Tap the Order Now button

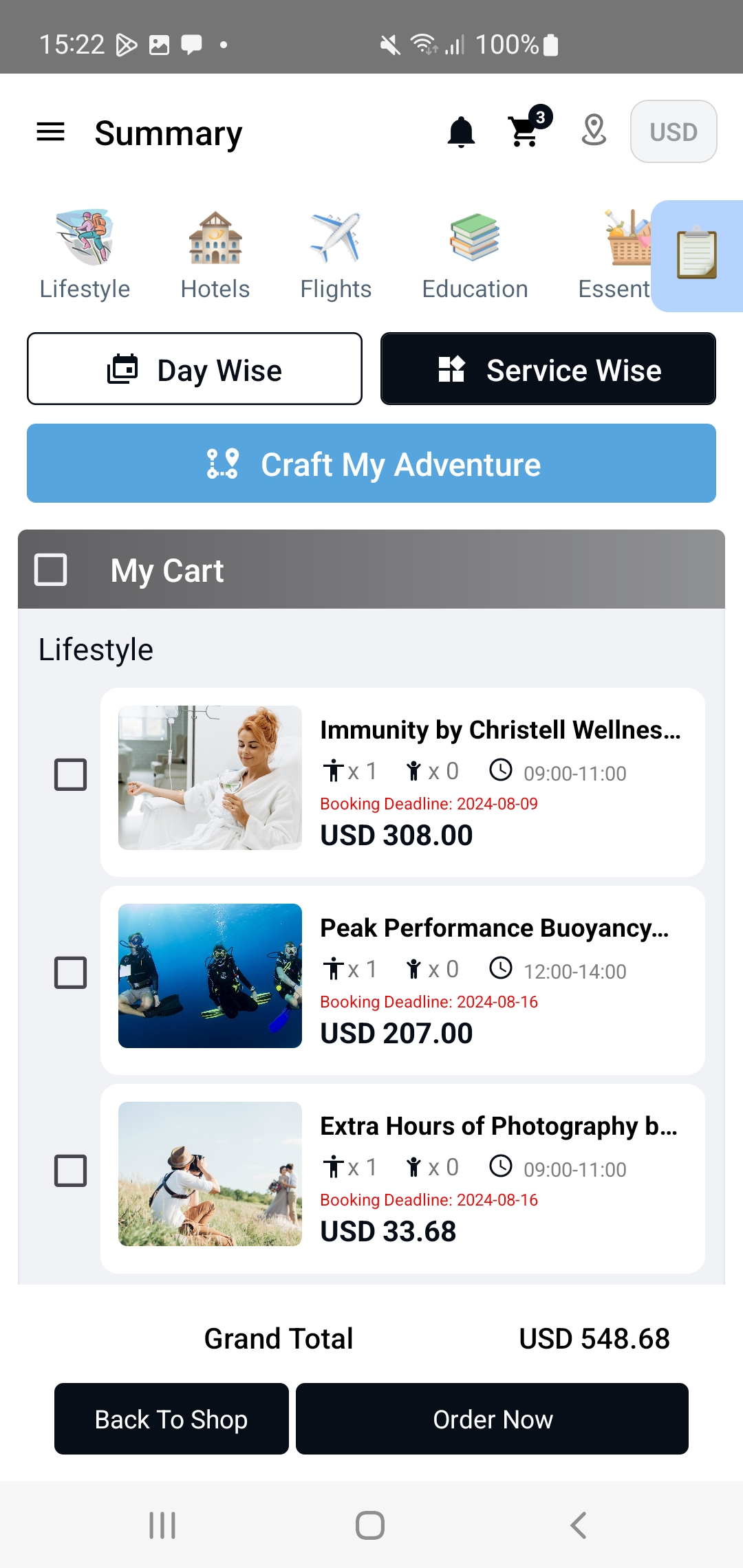pyautogui.click(x=492, y=1419)
